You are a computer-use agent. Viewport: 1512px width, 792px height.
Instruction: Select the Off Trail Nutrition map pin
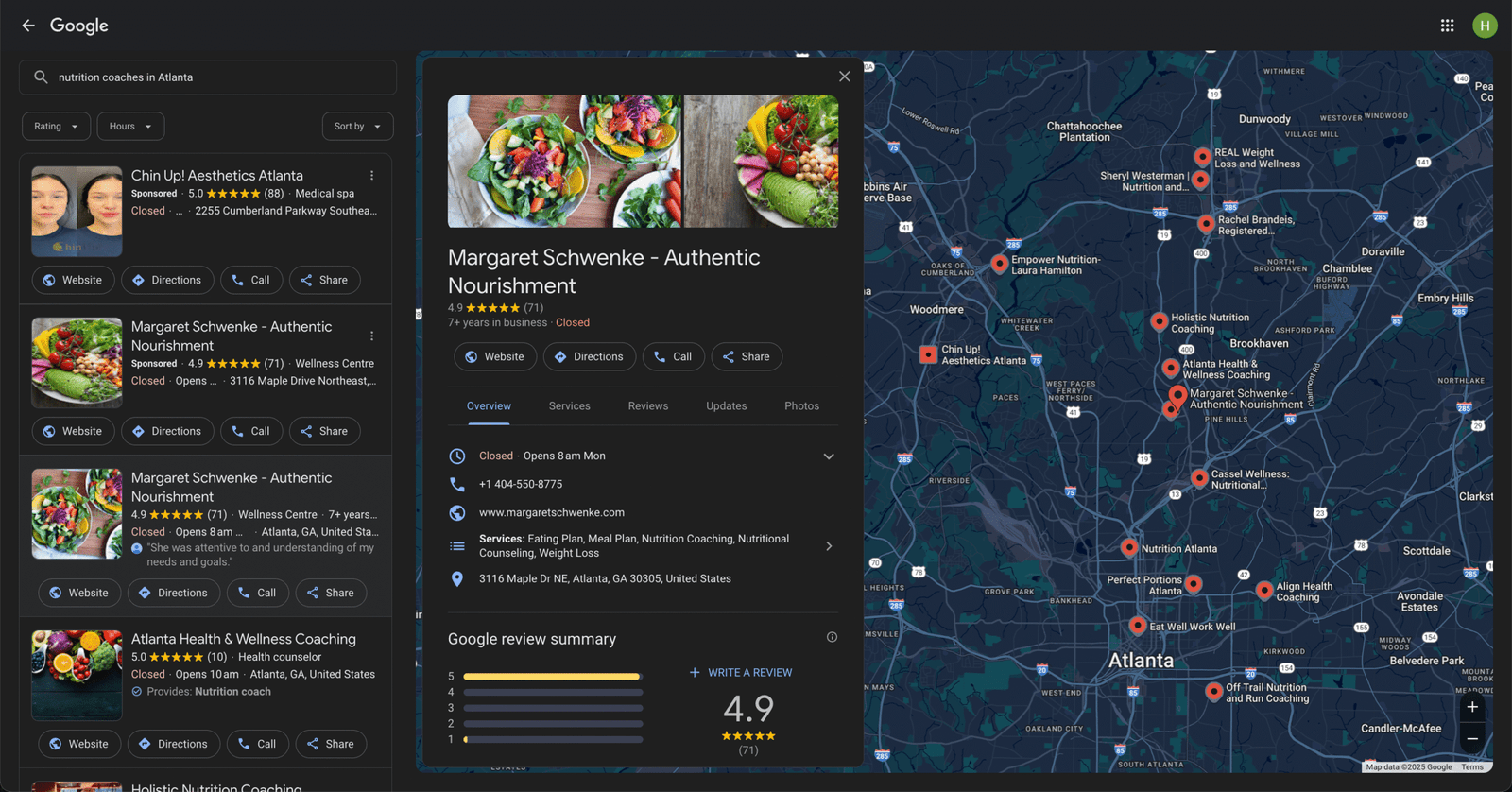(x=1214, y=692)
